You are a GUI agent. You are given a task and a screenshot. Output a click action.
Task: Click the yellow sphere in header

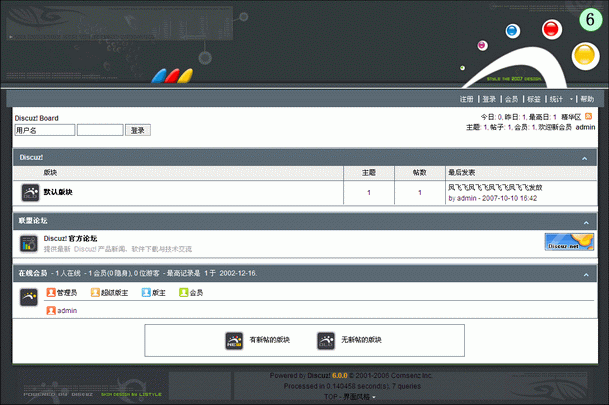point(585,56)
